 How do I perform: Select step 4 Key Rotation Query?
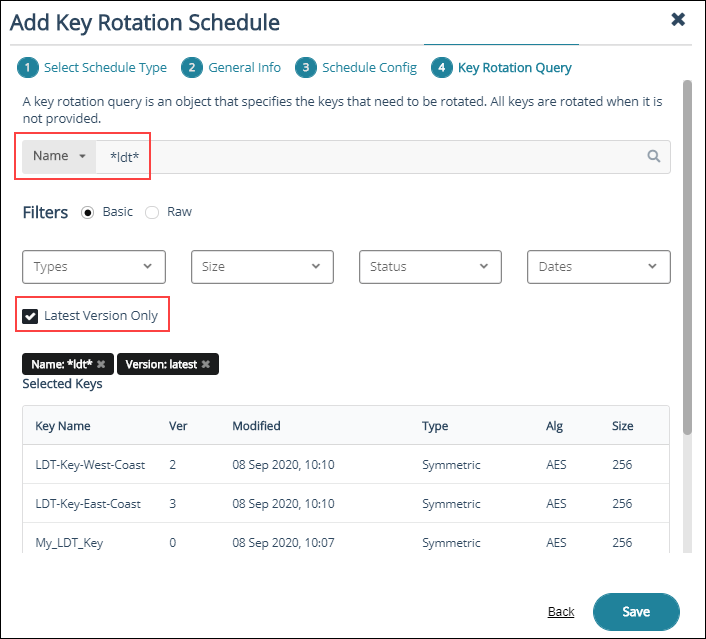pyautogui.click(x=502, y=68)
